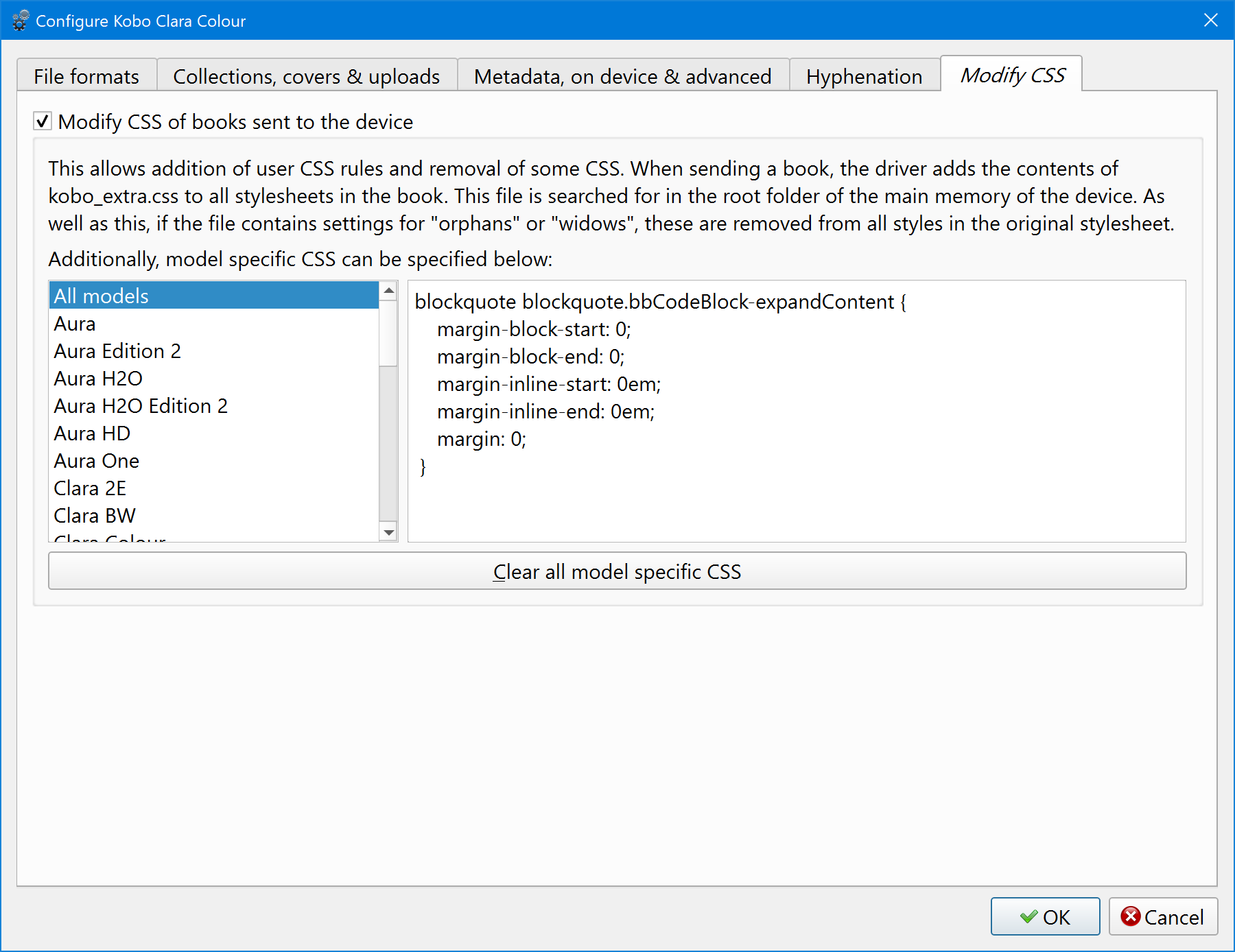Select the Modify CSS tab

click(1012, 74)
